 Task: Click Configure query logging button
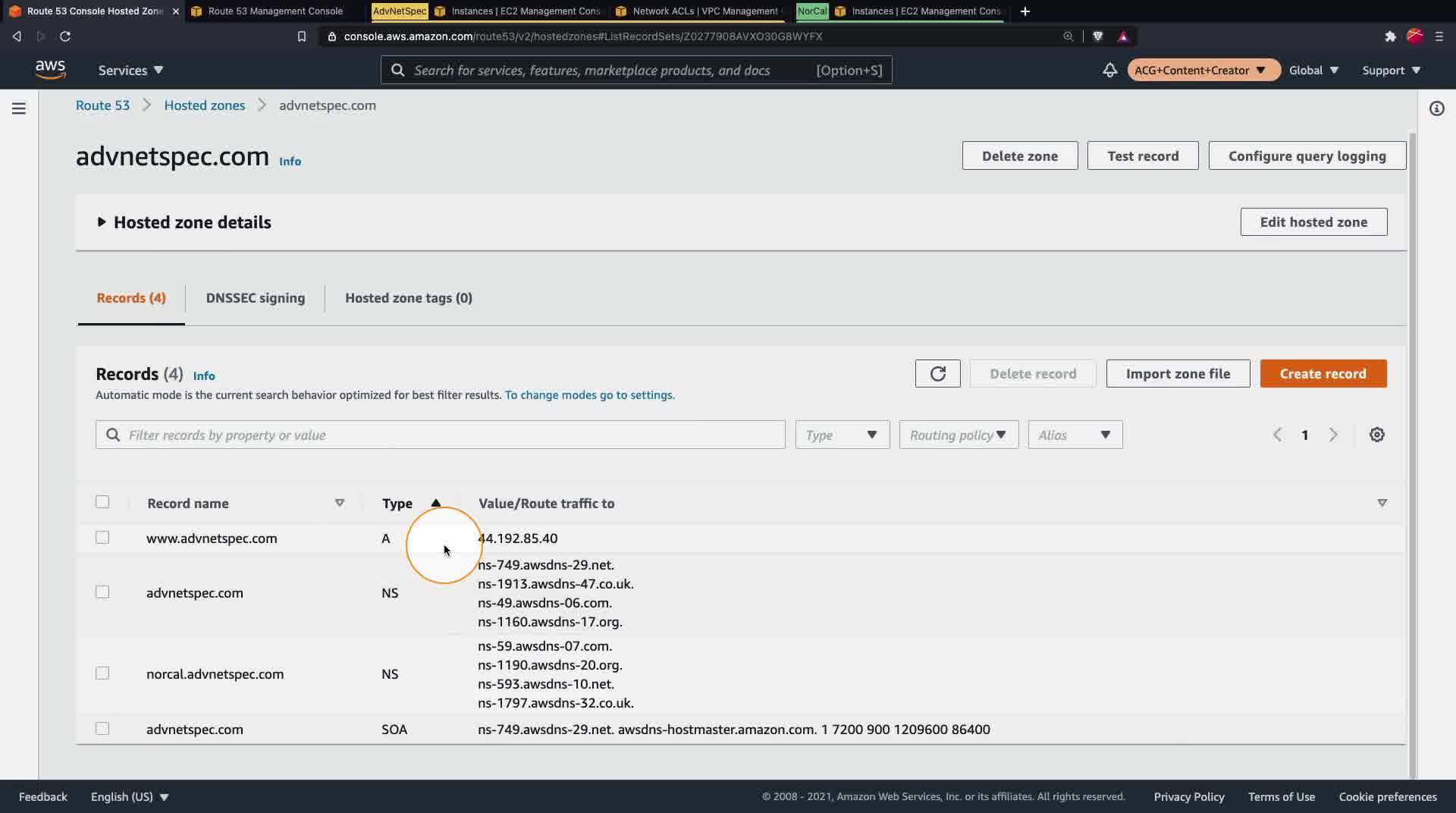click(x=1307, y=156)
